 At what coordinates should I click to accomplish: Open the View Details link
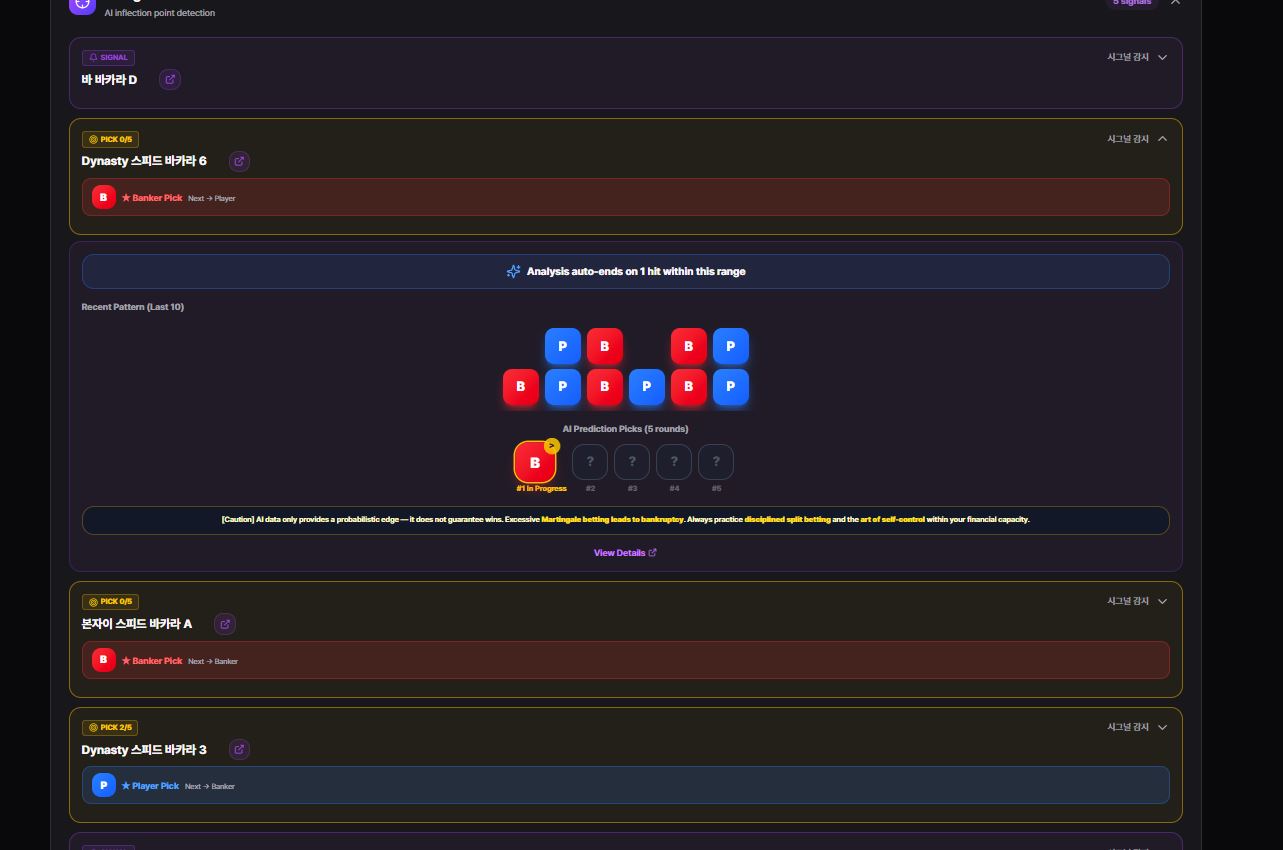coord(625,553)
